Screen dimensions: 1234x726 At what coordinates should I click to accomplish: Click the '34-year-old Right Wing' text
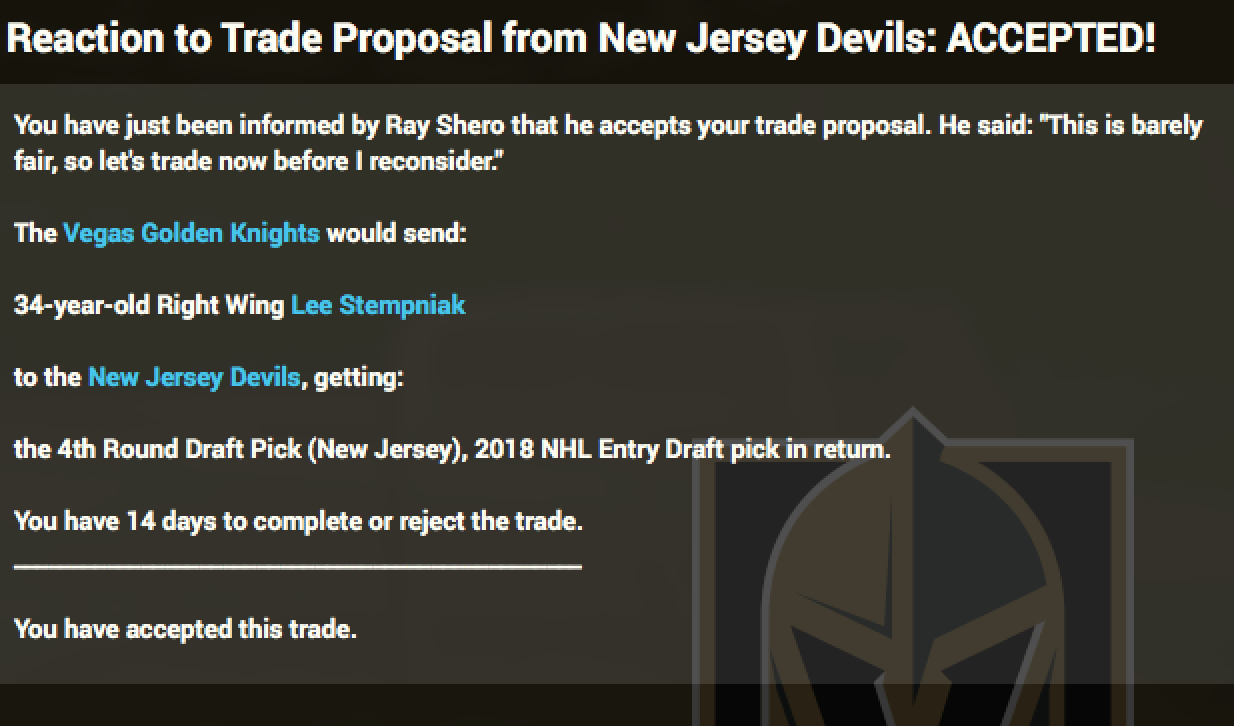coord(149,305)
